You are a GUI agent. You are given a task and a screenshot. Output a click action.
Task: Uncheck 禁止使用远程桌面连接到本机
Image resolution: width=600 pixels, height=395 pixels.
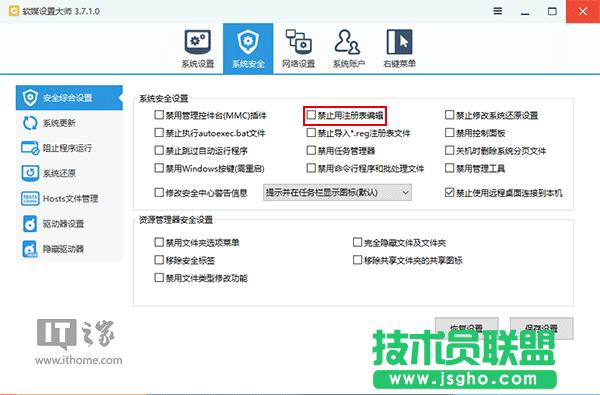point(450,193)
